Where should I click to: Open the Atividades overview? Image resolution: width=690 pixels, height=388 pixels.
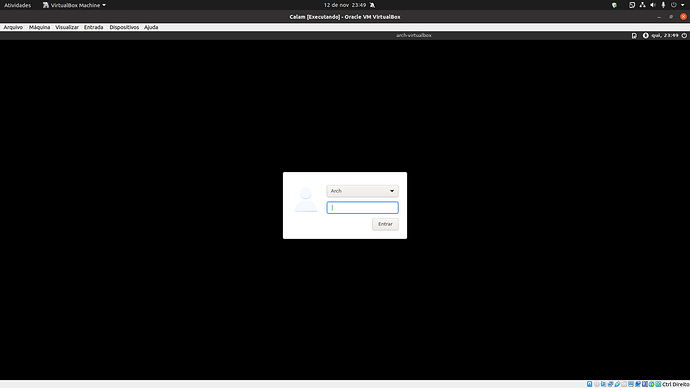point(18,5)
